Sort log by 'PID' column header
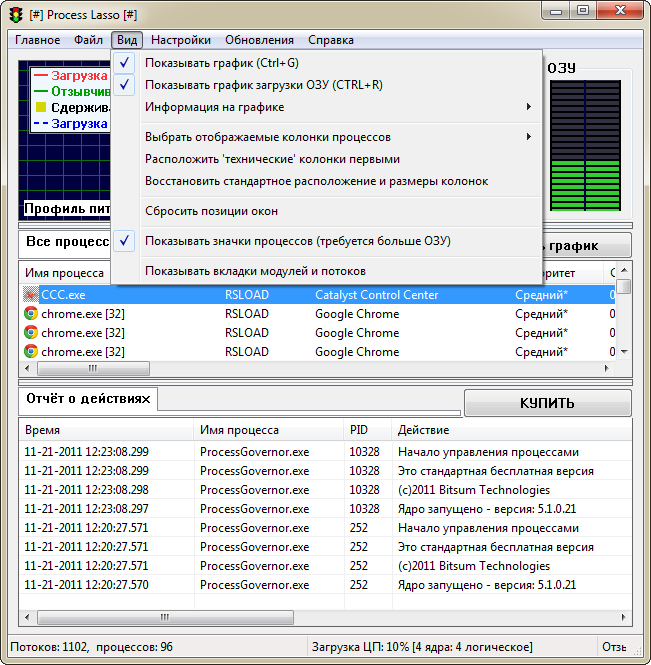 tap(367, 430)
